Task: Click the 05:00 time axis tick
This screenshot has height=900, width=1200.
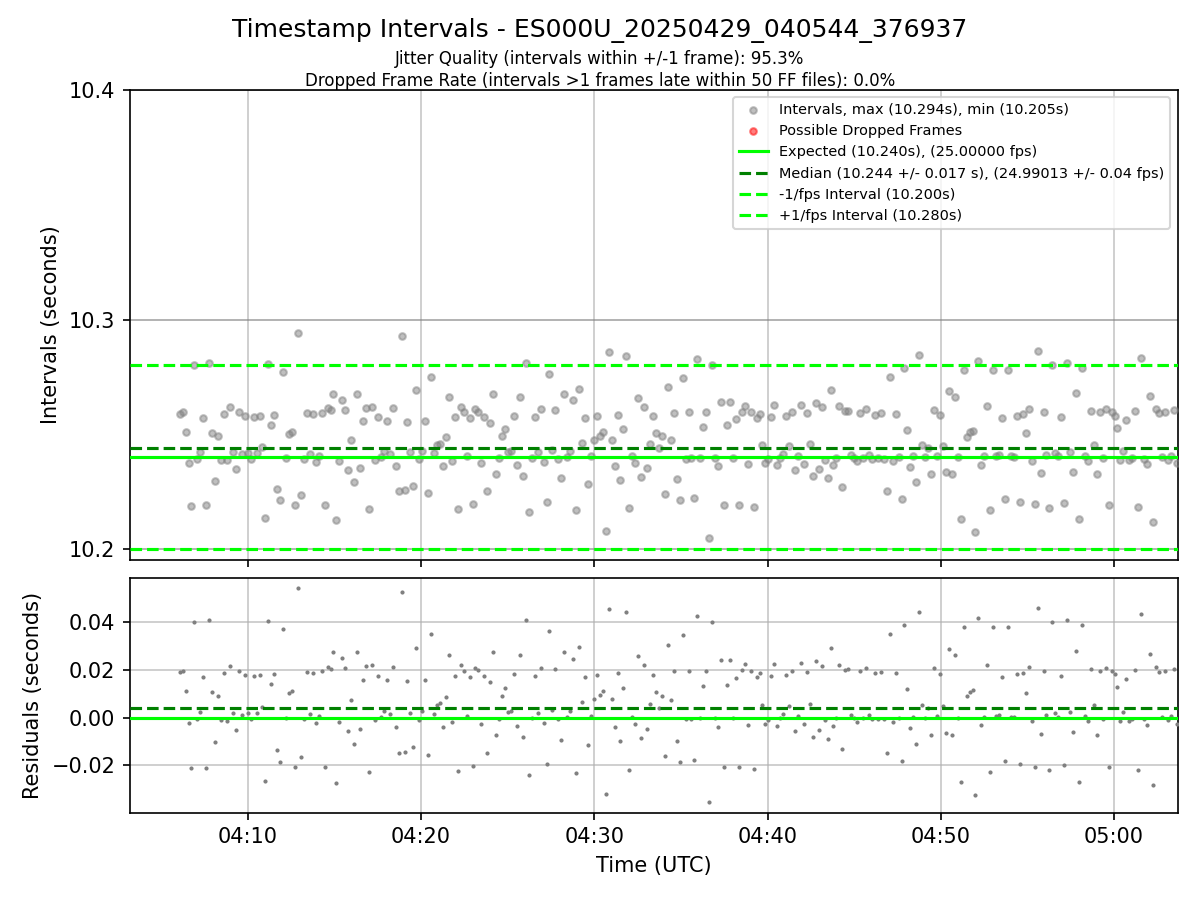Action: click(1114, 835)
